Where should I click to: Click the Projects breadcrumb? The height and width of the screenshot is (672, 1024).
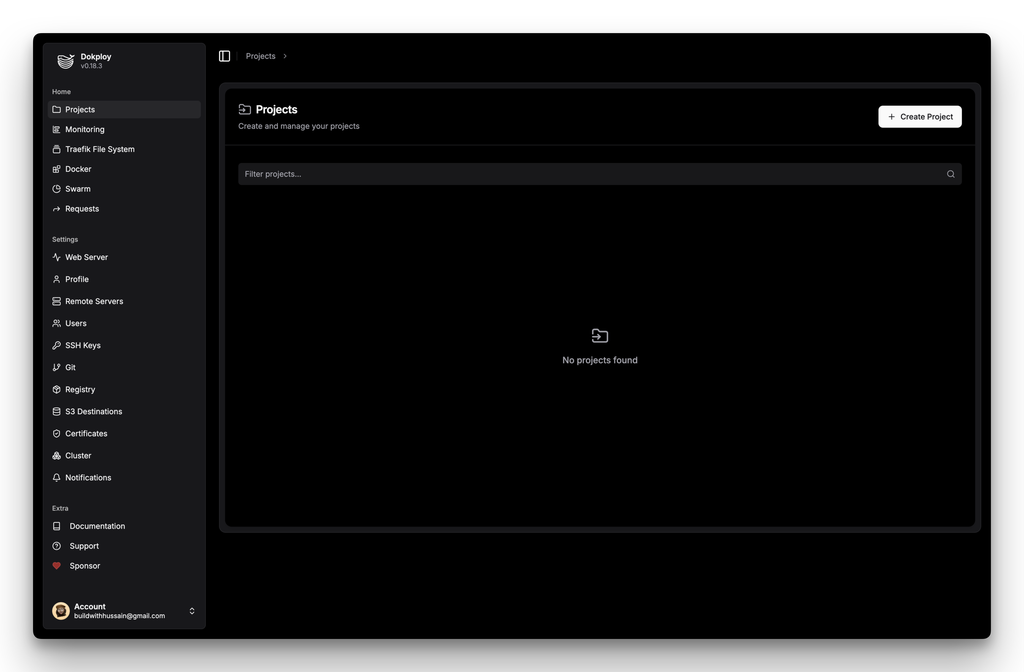point(260,56)
